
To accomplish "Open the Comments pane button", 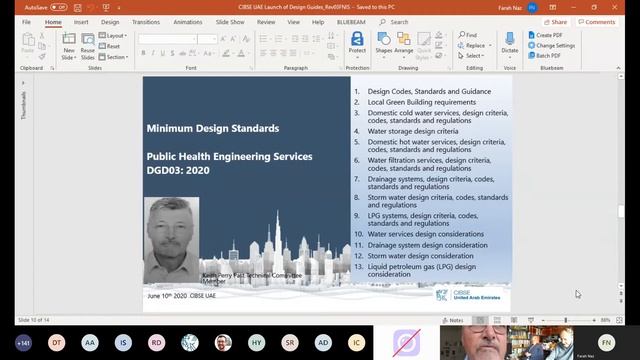I will click(597, 22).
